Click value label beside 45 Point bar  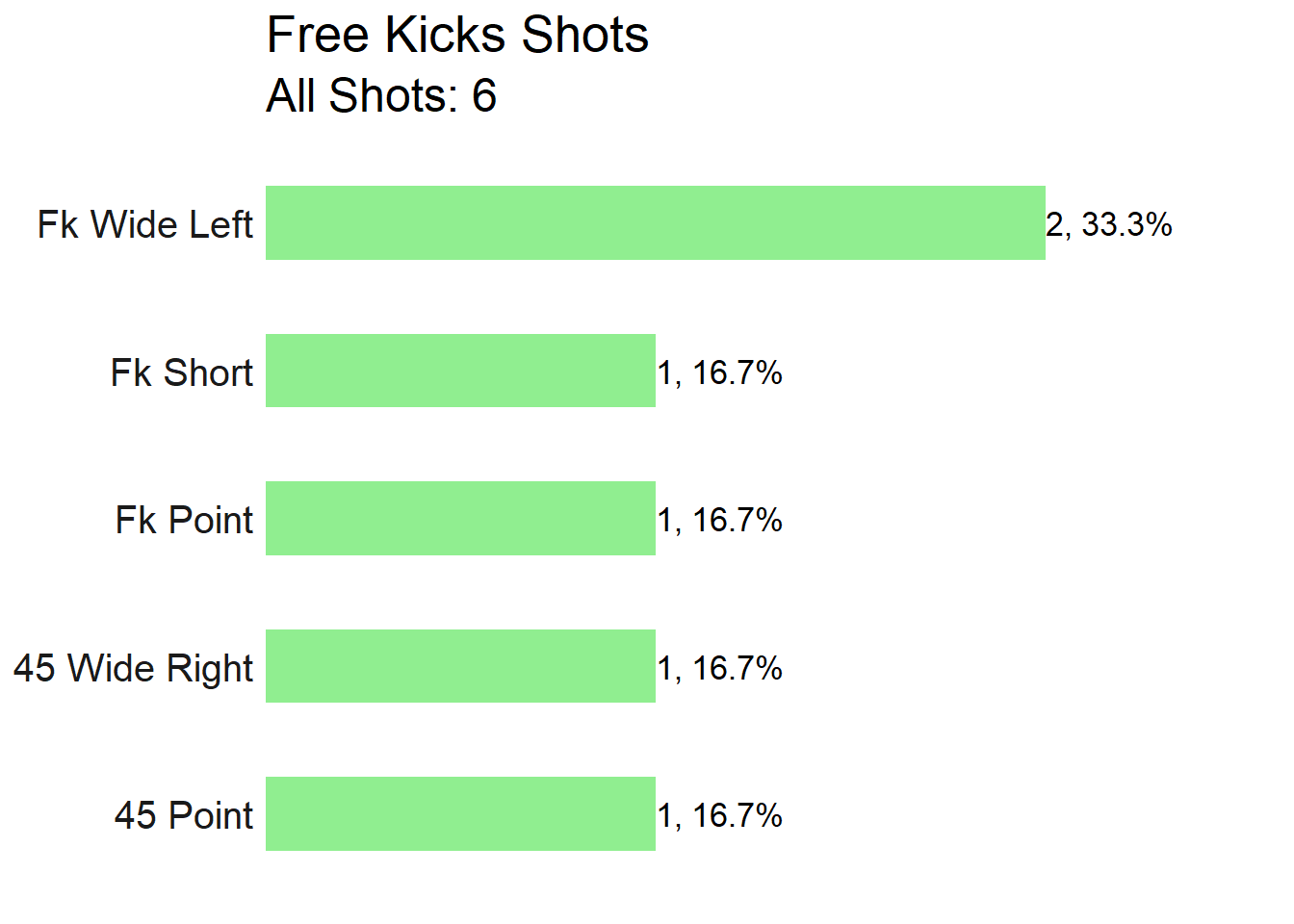pyautogui.click(x=720, y=815)
